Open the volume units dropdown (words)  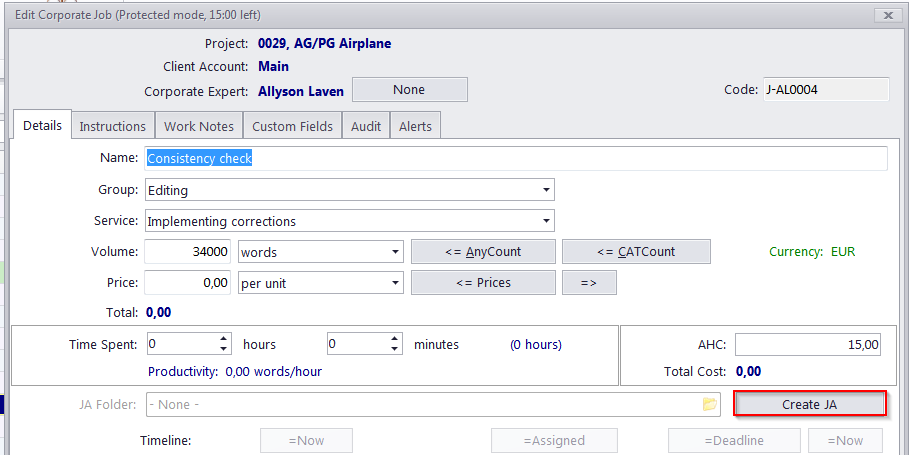(395, 252)
